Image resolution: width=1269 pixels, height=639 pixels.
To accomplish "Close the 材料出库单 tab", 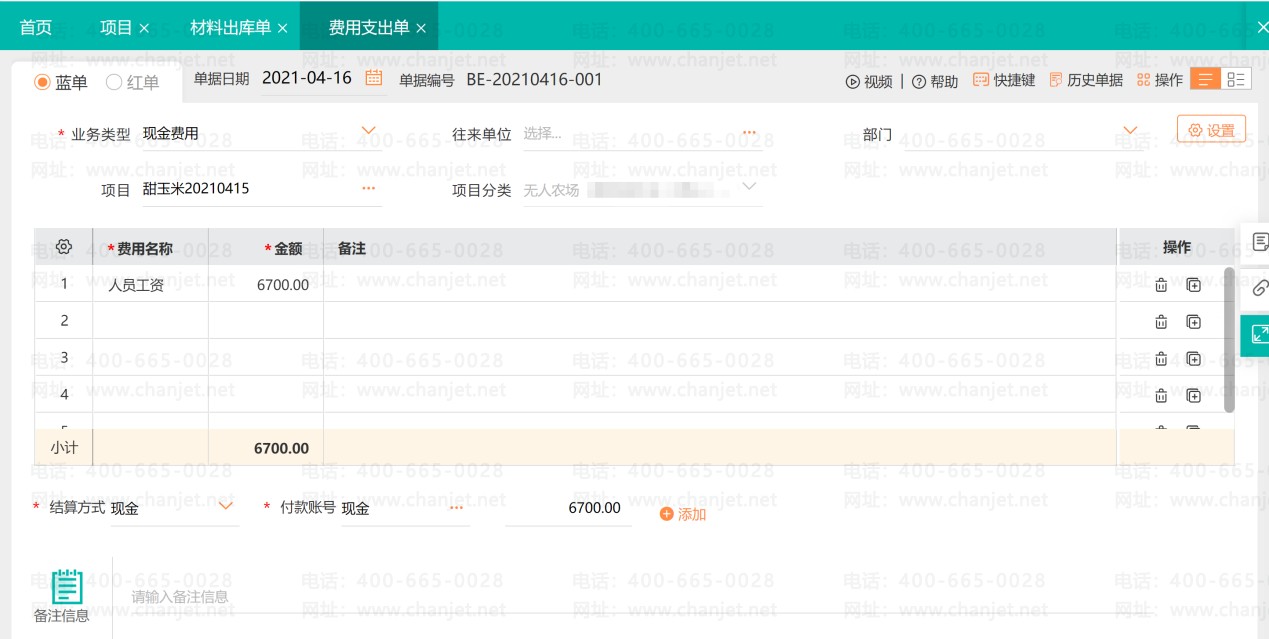I will pos(282,29).
